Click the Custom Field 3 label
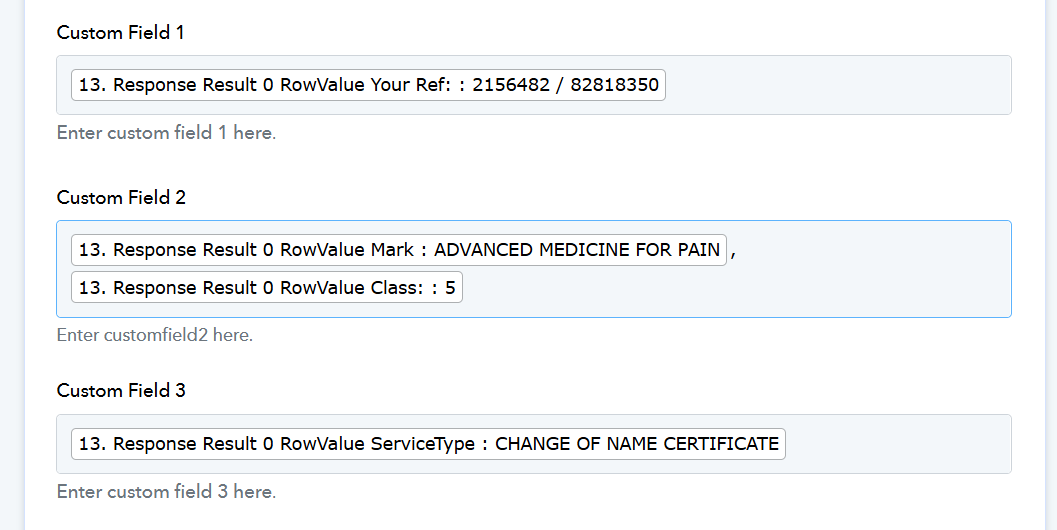This screenshot has width=1057, height=530. point(121,391)
